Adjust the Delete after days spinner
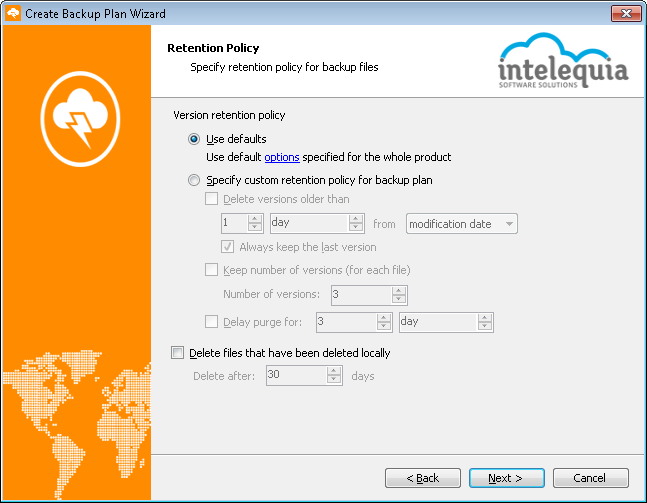647x503 pixels. coord(334,375)
